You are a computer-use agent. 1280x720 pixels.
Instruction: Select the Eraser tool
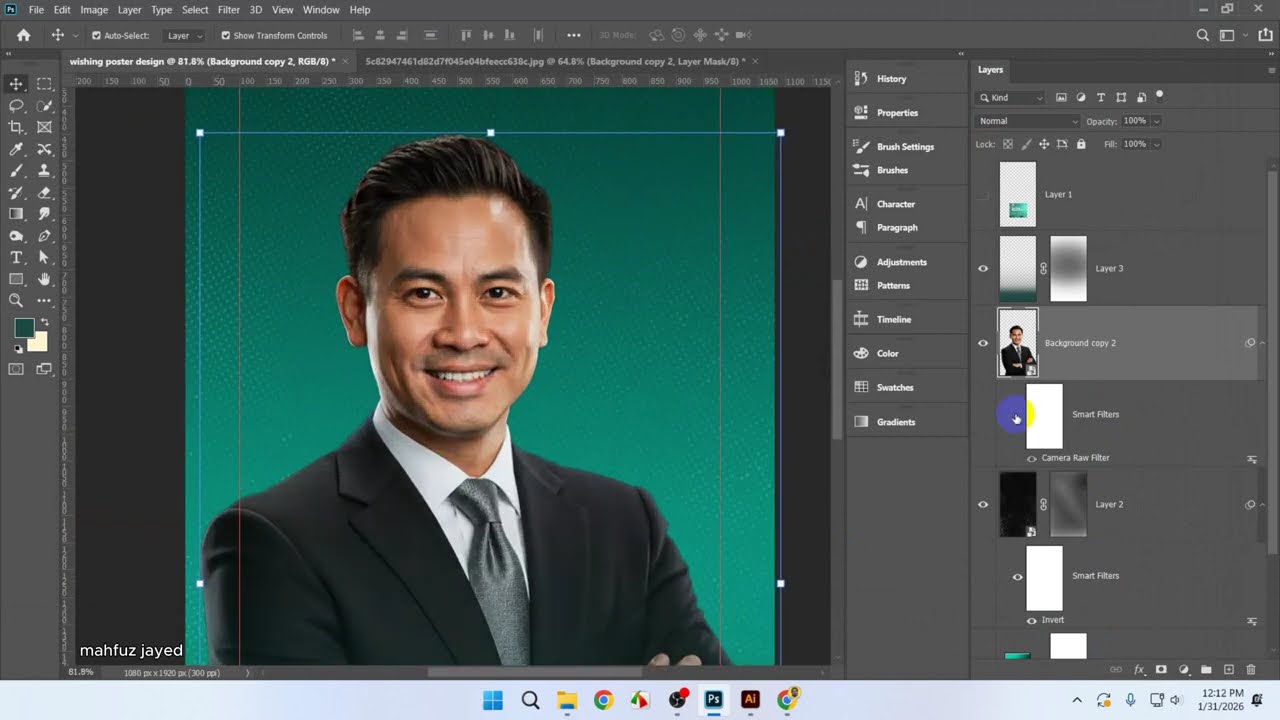pyautogui.click(x=44, y=192)
